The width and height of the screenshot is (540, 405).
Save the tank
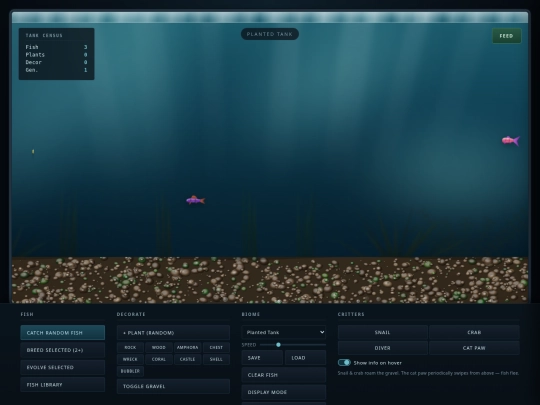click(x=262, y=358)
